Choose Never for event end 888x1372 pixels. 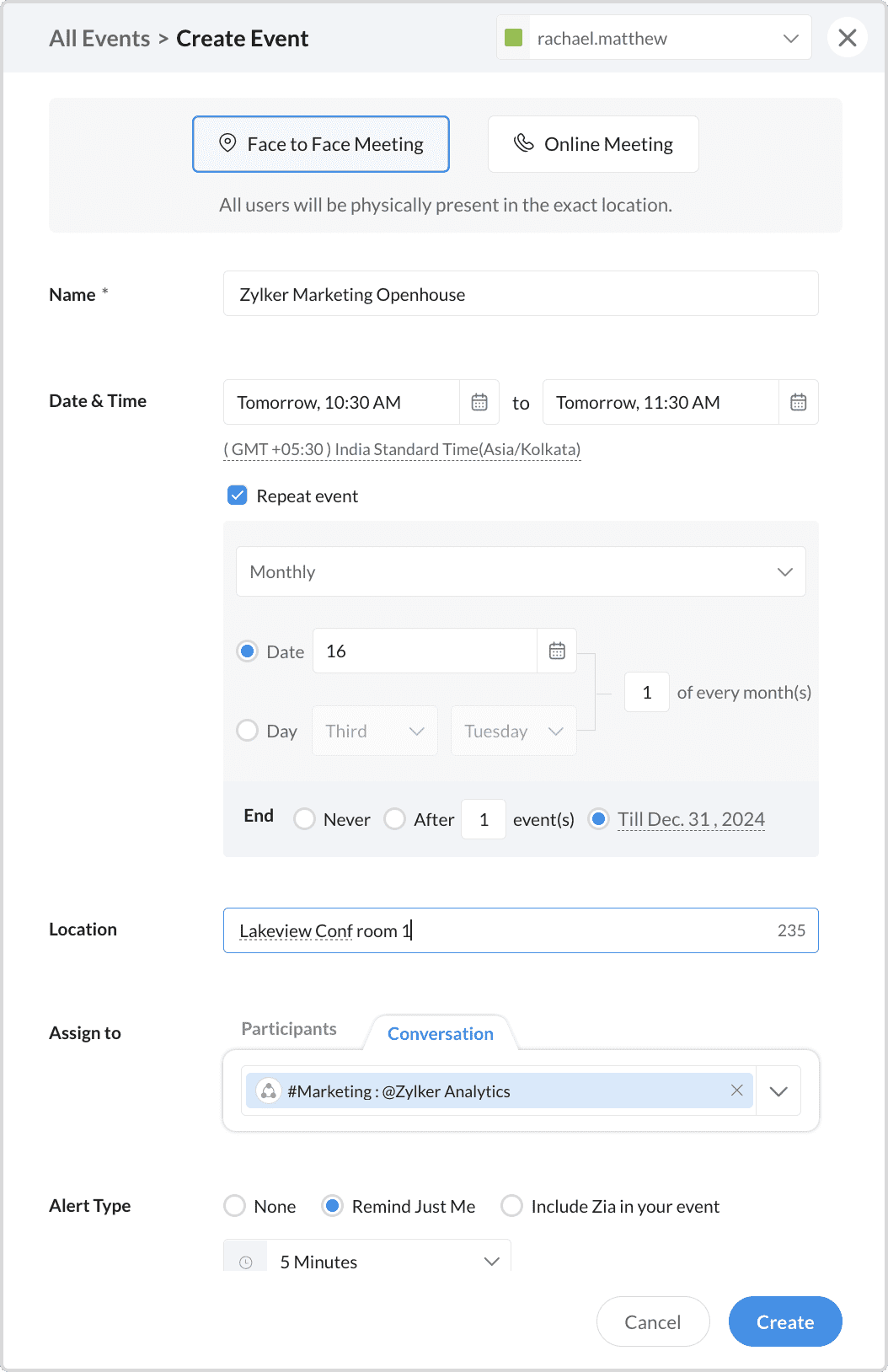(x=305, y=819)
